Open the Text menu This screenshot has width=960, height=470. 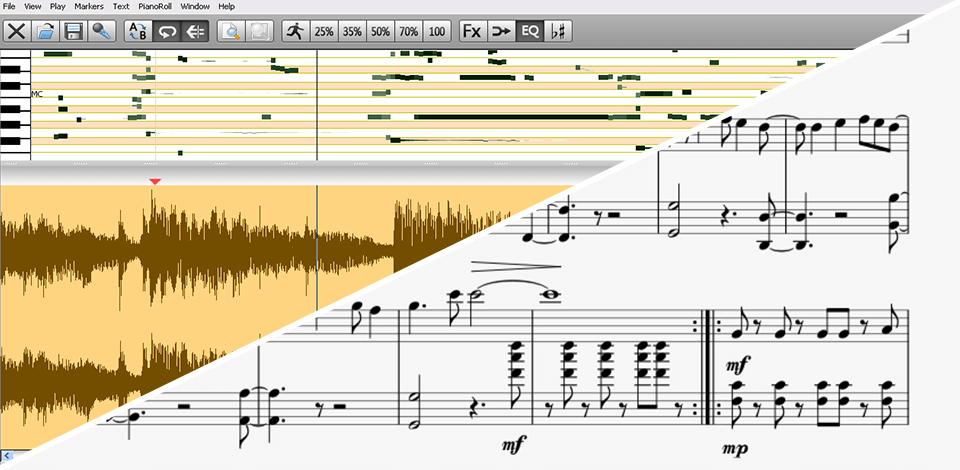121,7
